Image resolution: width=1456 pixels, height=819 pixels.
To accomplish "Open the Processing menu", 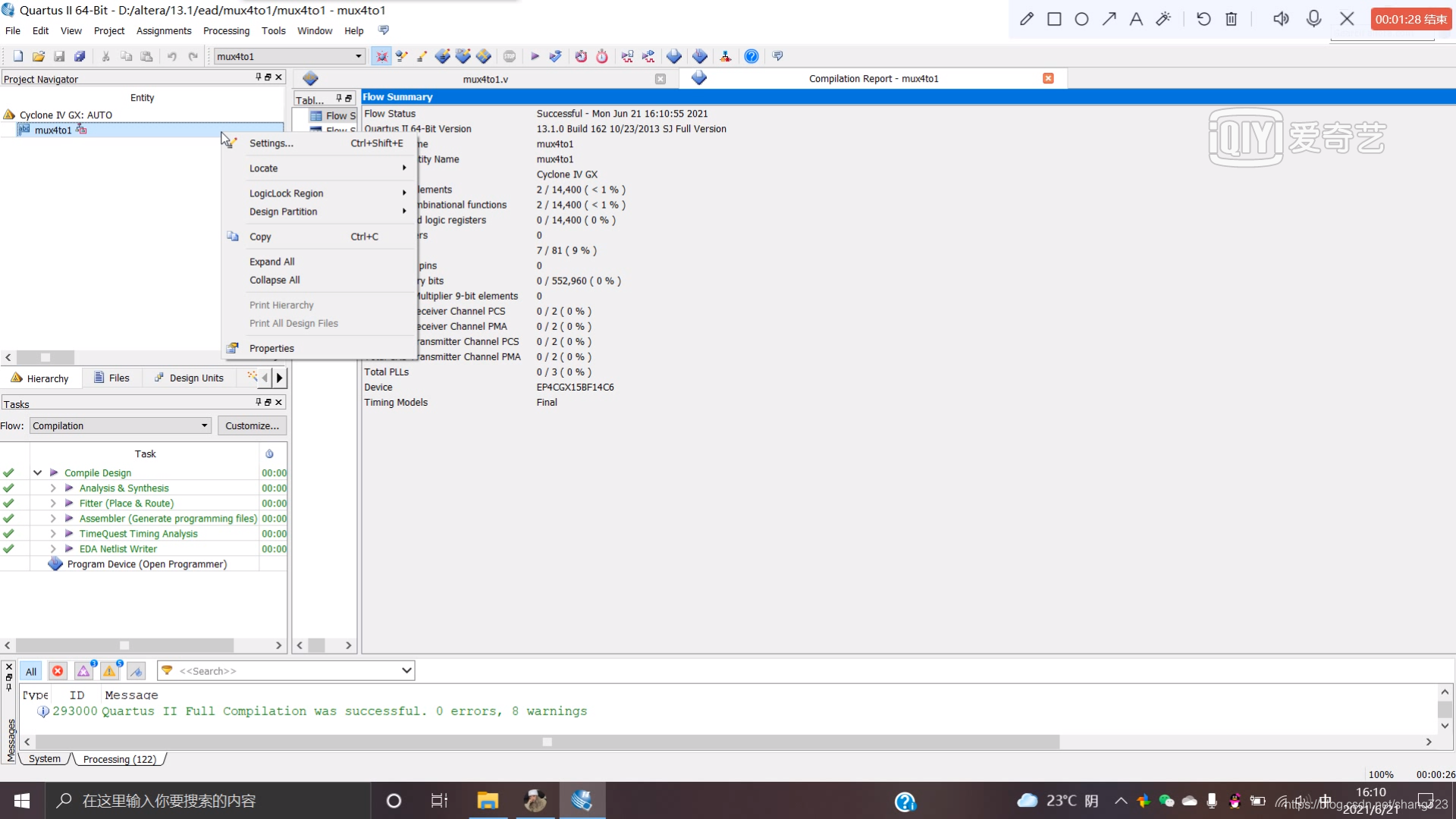I will click(x=226, y=30).
